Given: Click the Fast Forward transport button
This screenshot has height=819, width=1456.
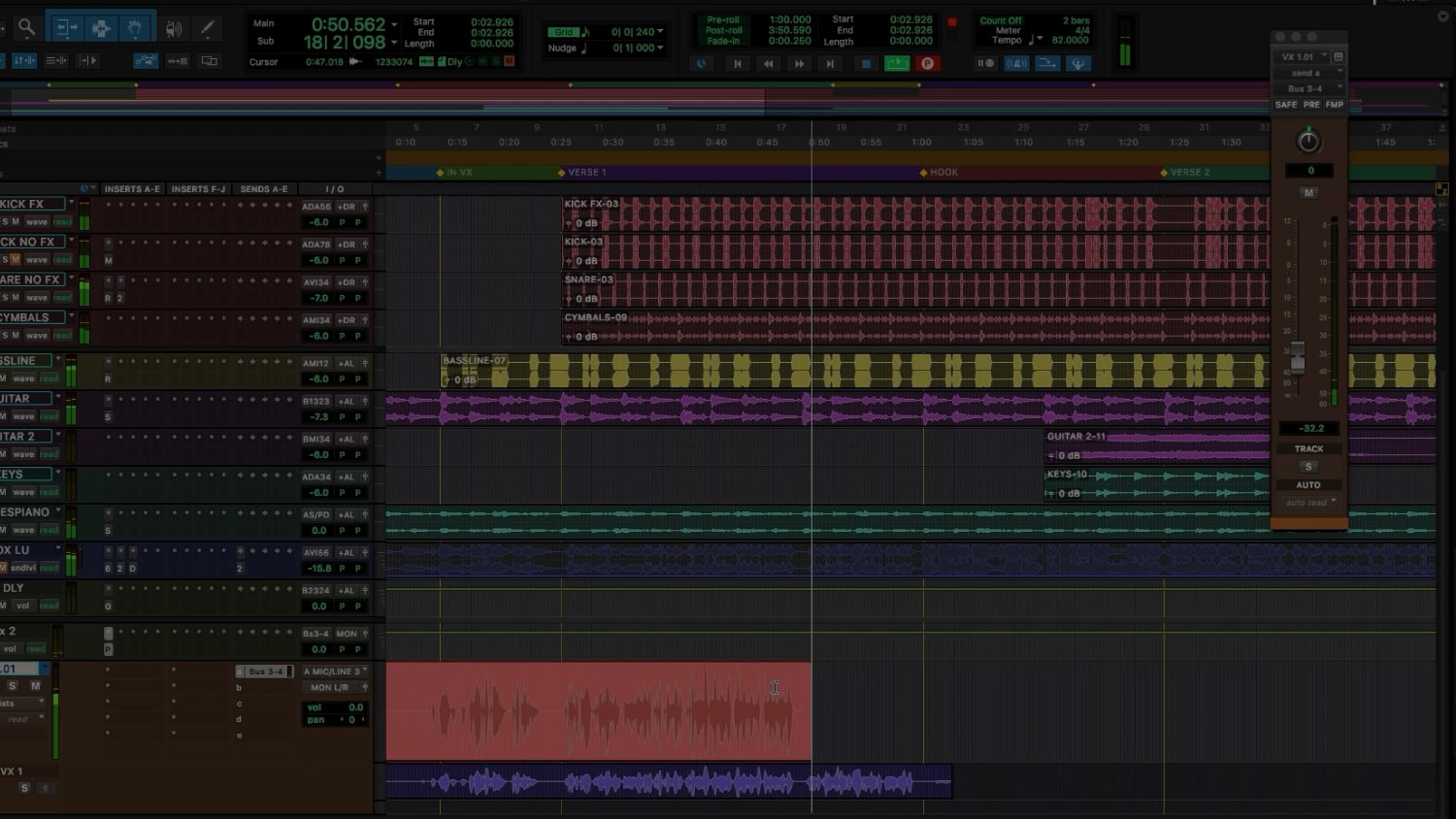Looking at the screenshot, I should coord(799,64).
